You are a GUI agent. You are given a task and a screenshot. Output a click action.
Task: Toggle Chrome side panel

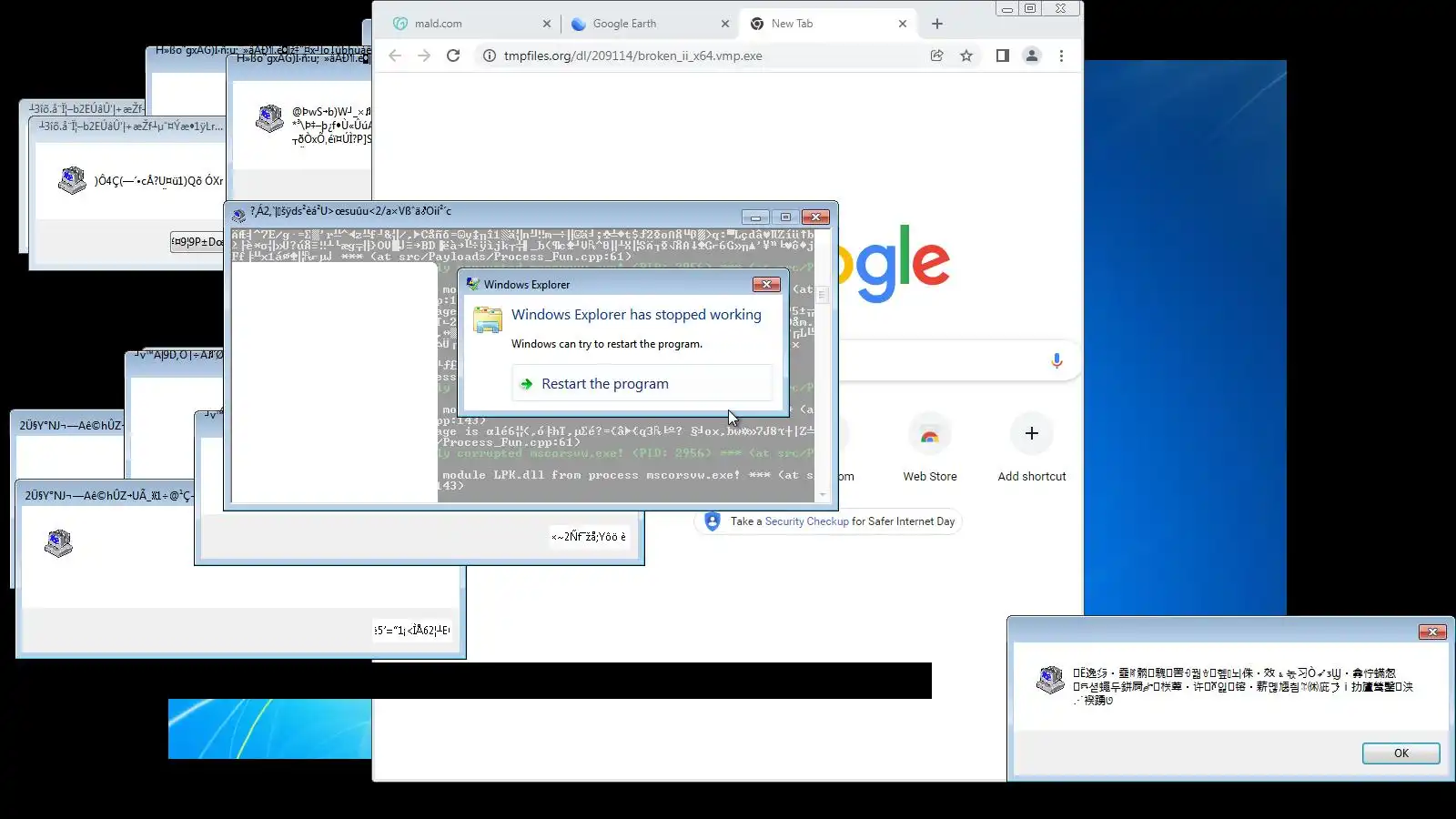pos(1002,56)
